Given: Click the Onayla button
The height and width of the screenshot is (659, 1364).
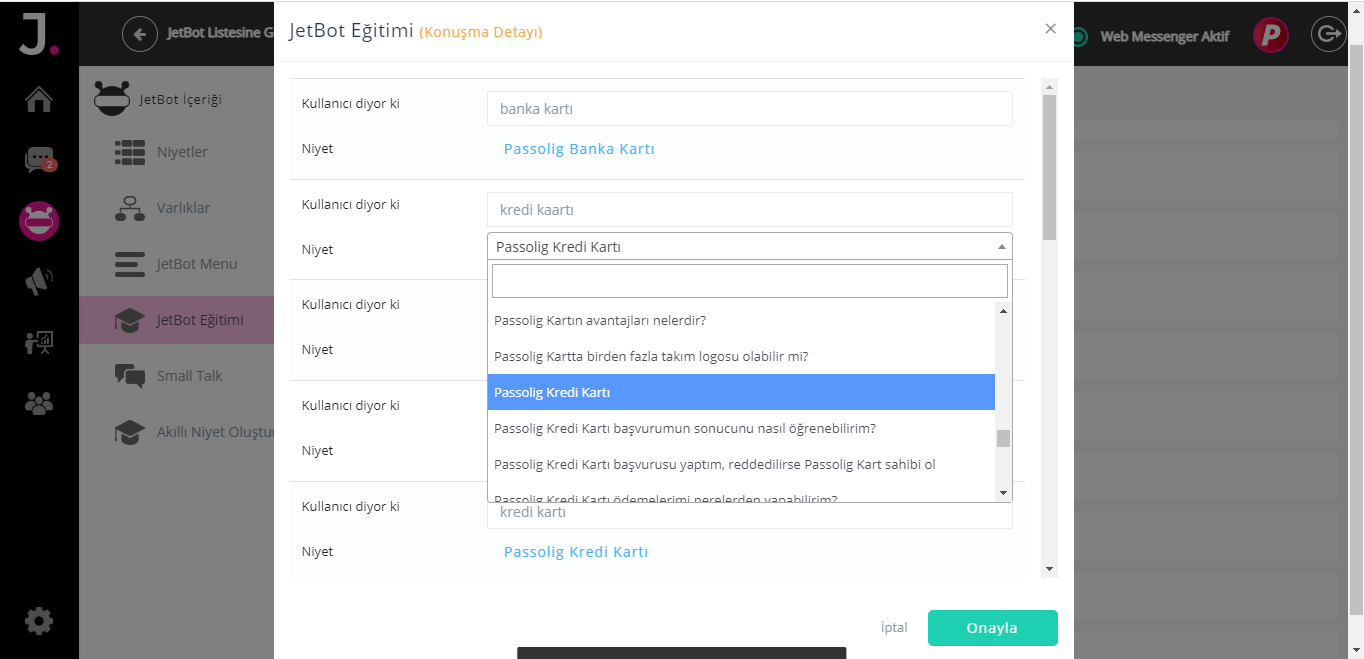Looking at the screenshot, I should pos(992,628).
